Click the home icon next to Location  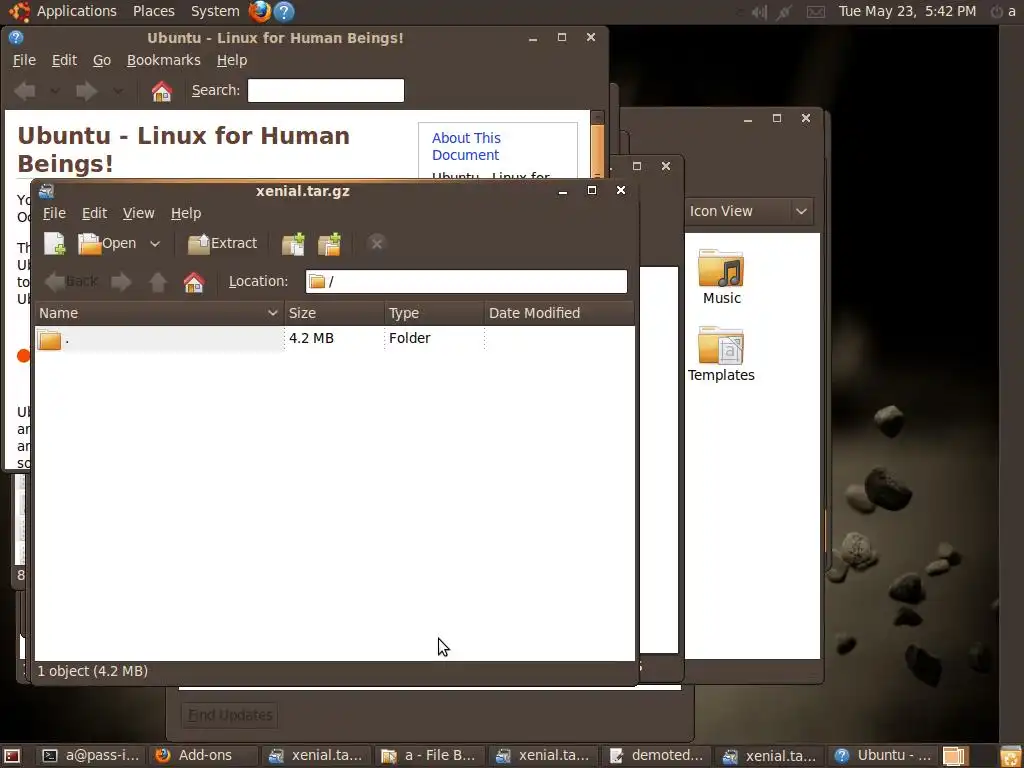pos(193,281)
